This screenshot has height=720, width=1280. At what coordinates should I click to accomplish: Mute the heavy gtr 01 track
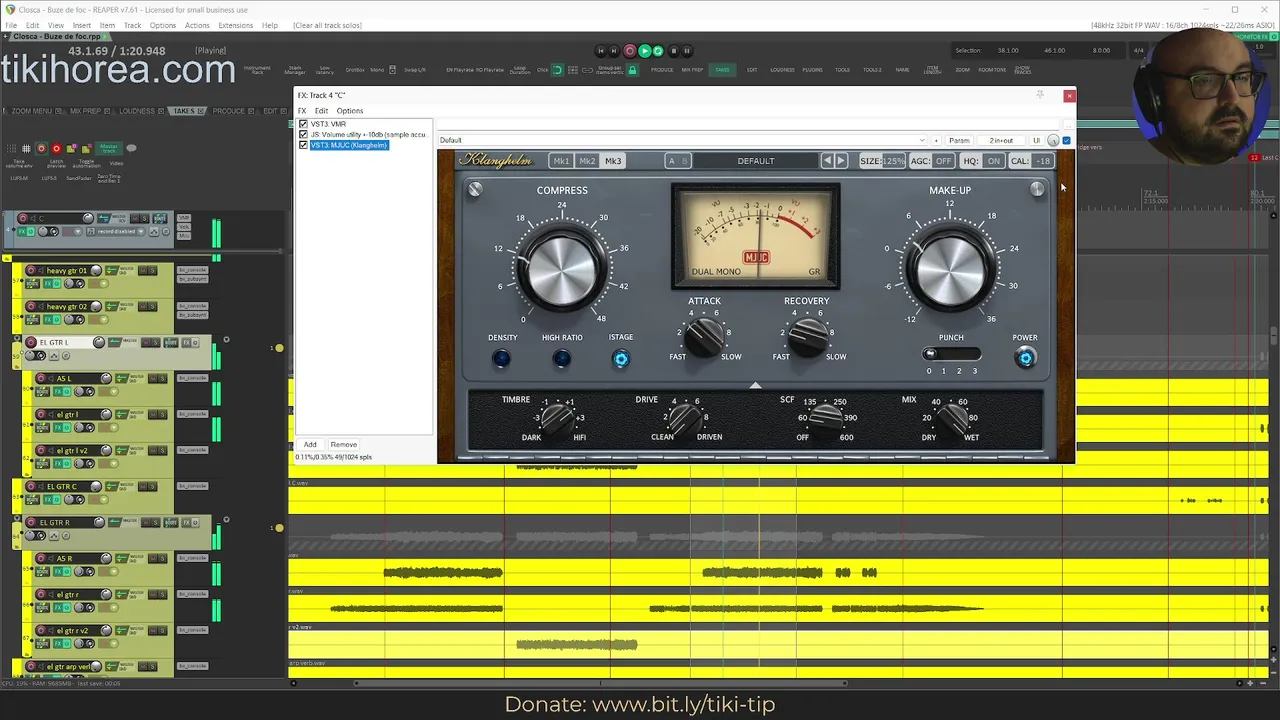click(x=143, y=270)
